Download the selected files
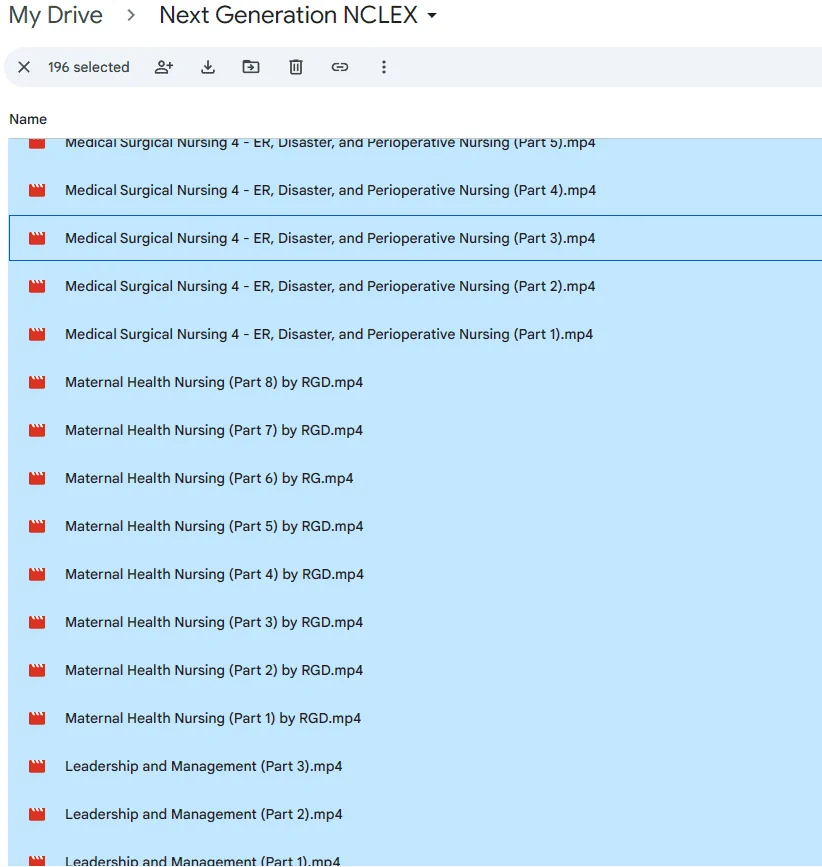The image size is (822, 867). [208, 67]
